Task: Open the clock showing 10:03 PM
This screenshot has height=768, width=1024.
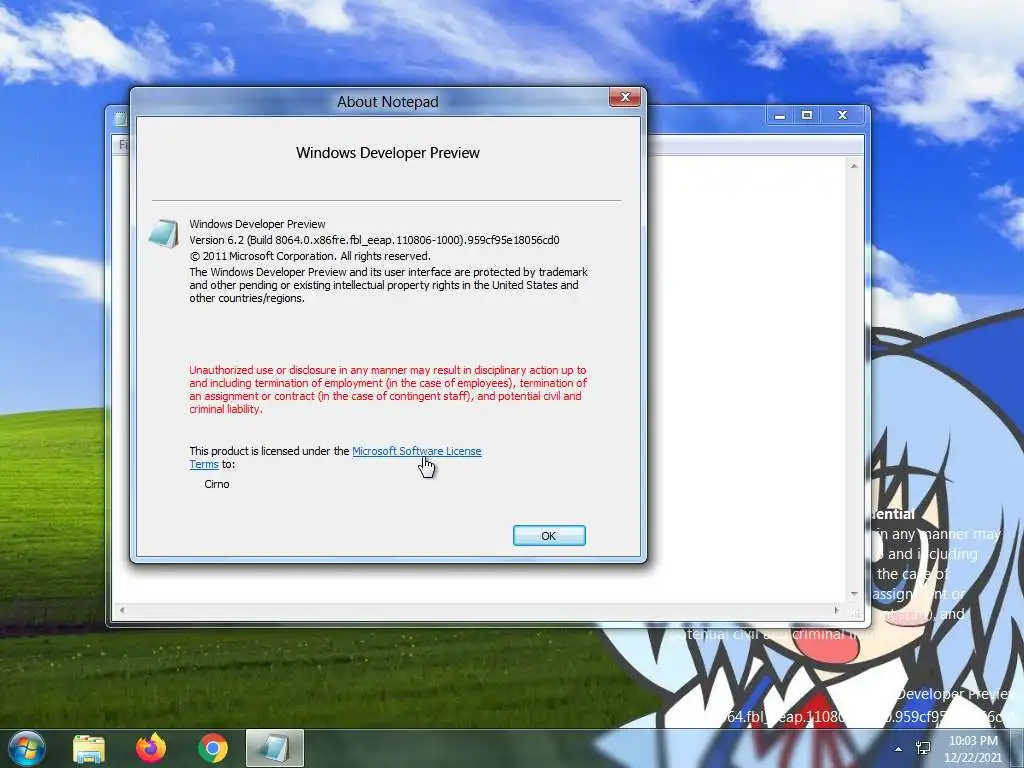Action: point(973,749)
